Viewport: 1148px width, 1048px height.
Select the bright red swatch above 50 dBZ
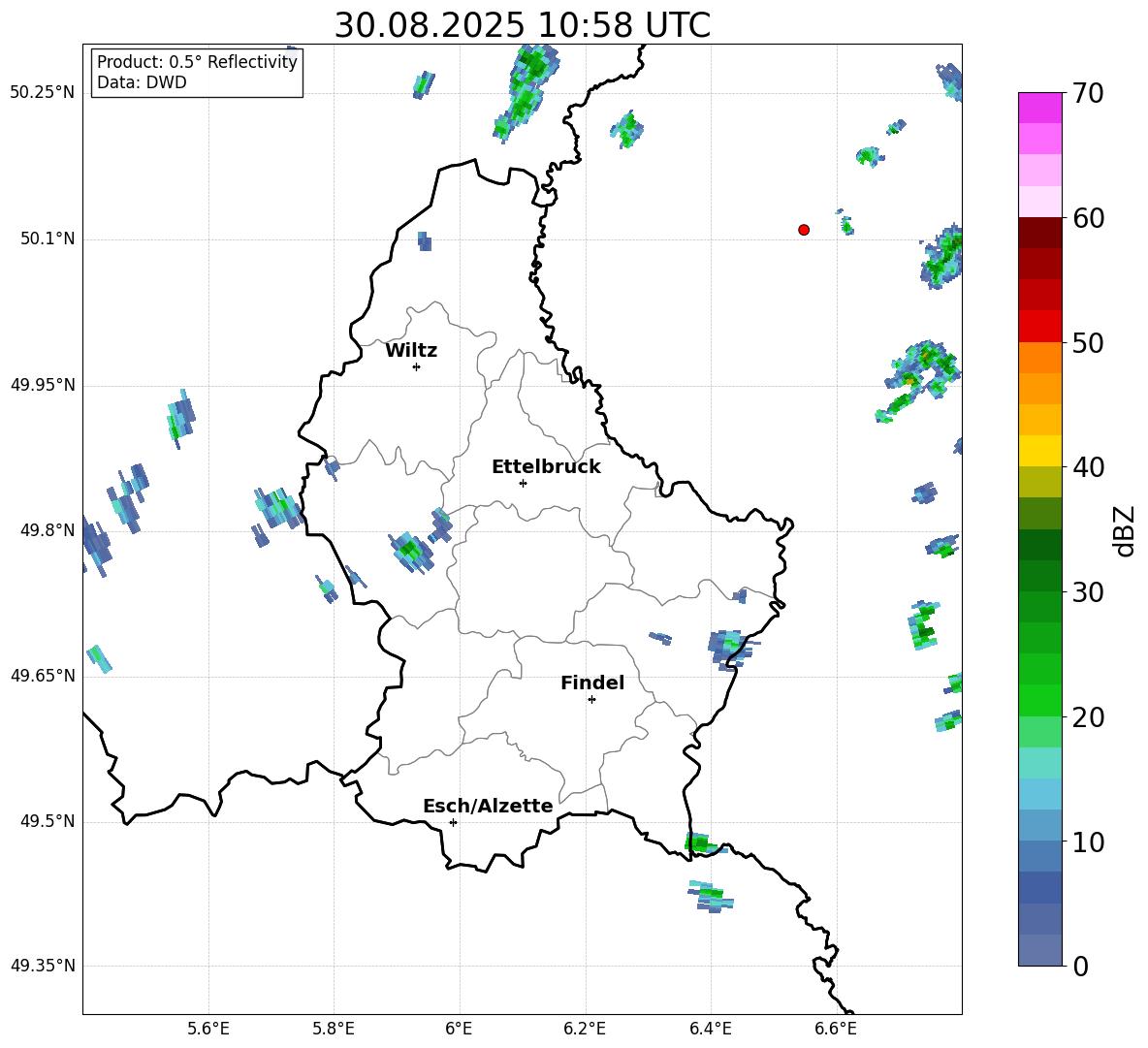1040,326
